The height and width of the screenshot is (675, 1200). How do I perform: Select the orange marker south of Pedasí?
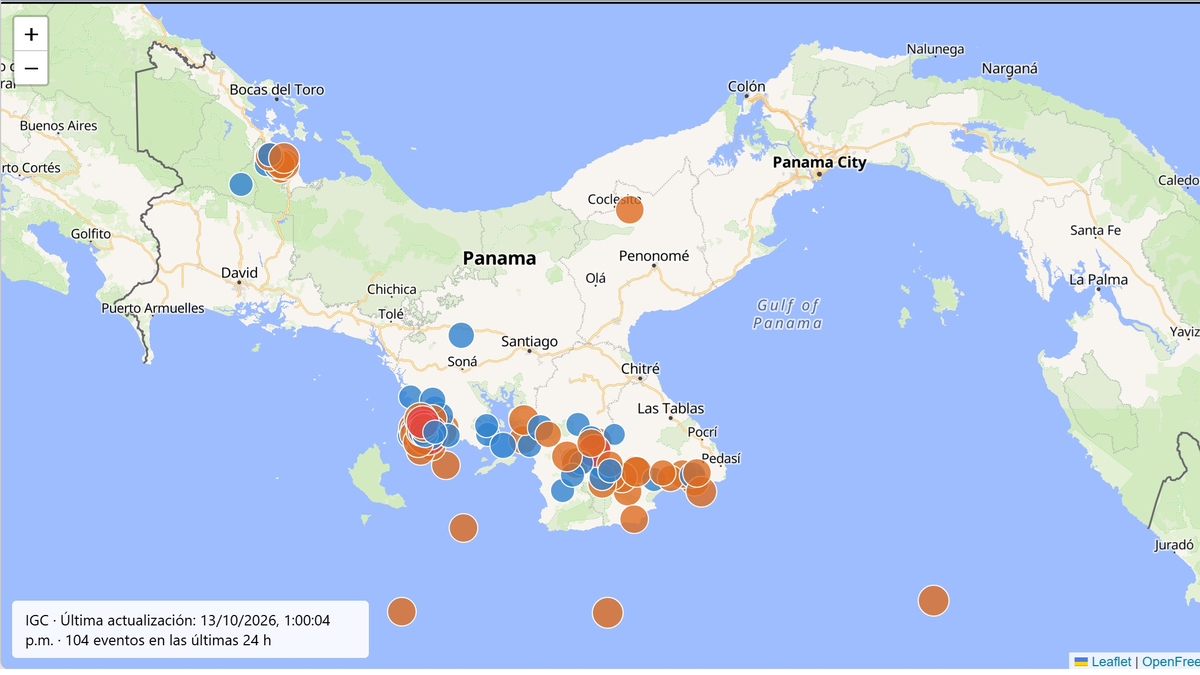(x=701, y=491)
